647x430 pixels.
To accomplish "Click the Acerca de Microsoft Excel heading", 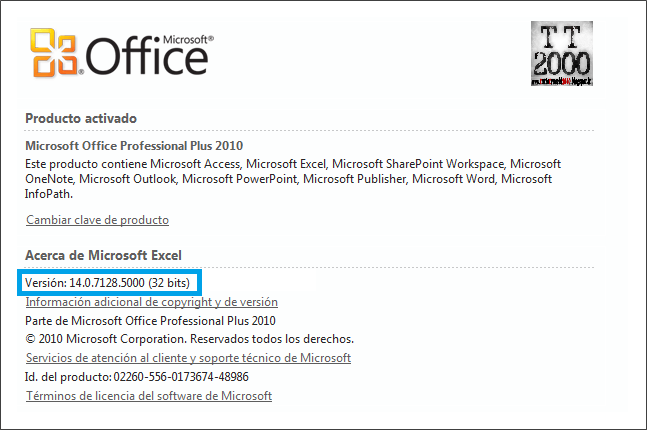I will click(103, 255).
